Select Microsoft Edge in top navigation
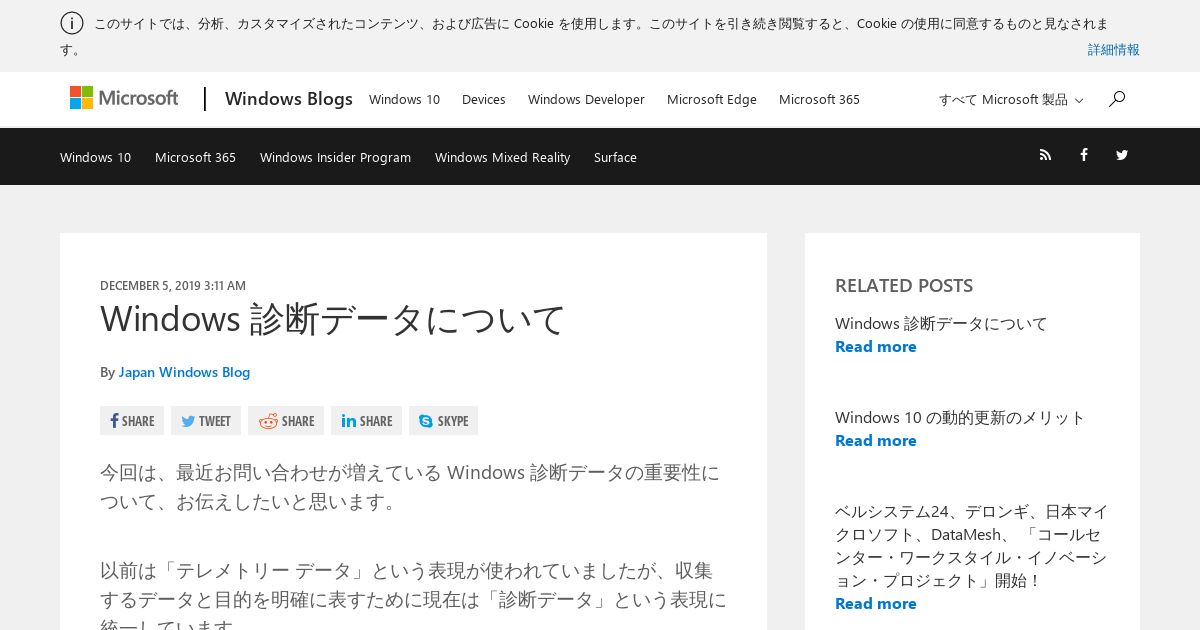 712,100
